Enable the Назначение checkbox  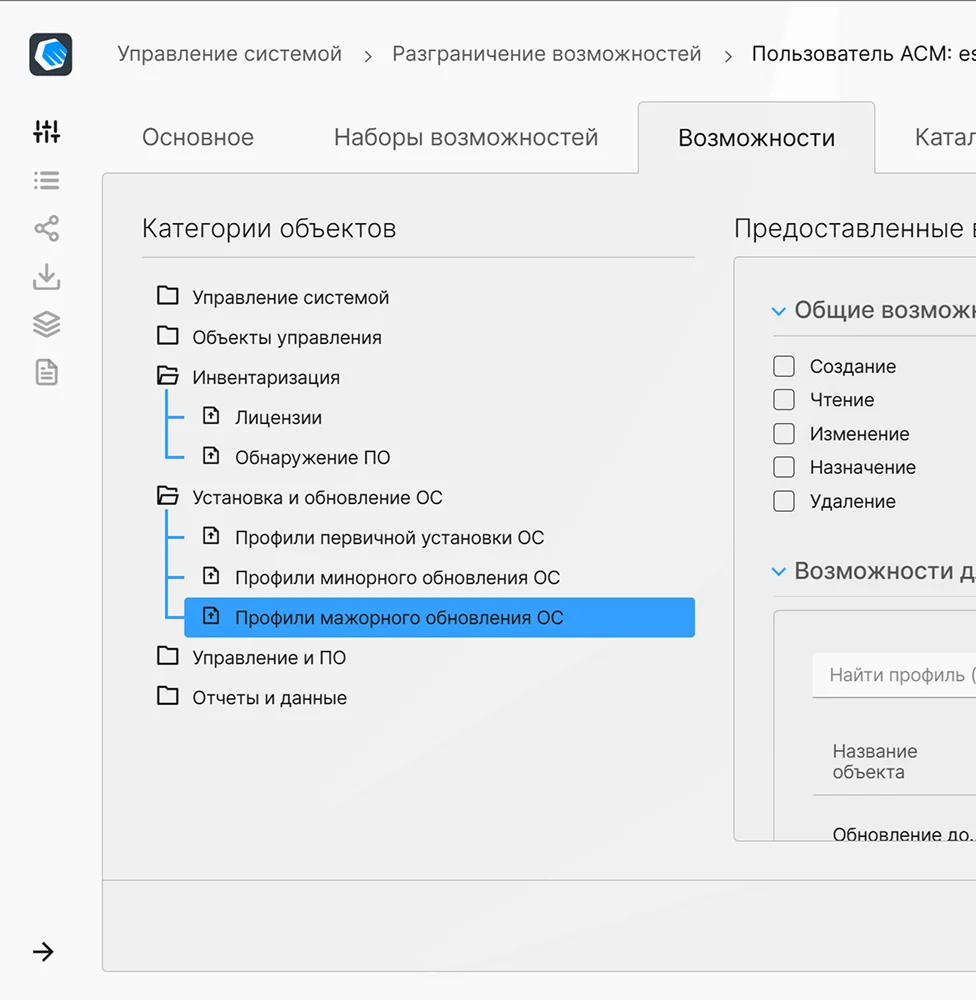(x=784, y=467)
